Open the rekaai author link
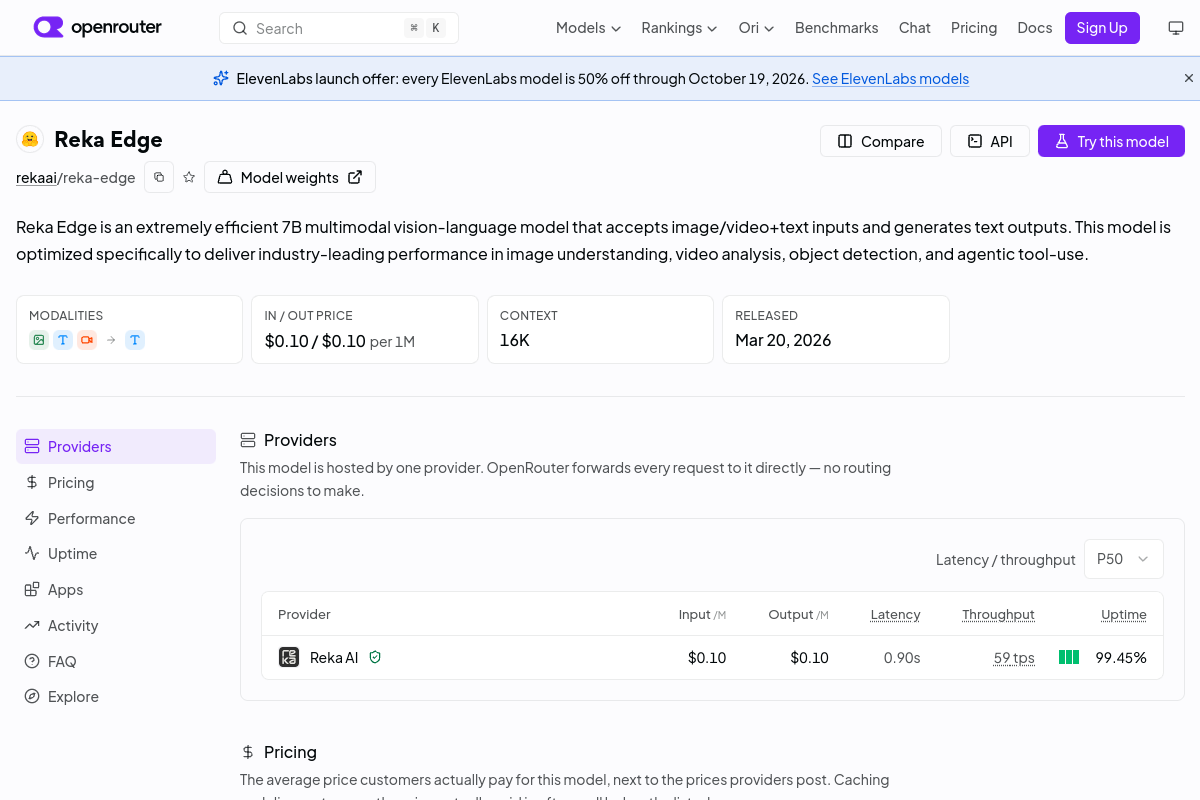 coord(36,178)
